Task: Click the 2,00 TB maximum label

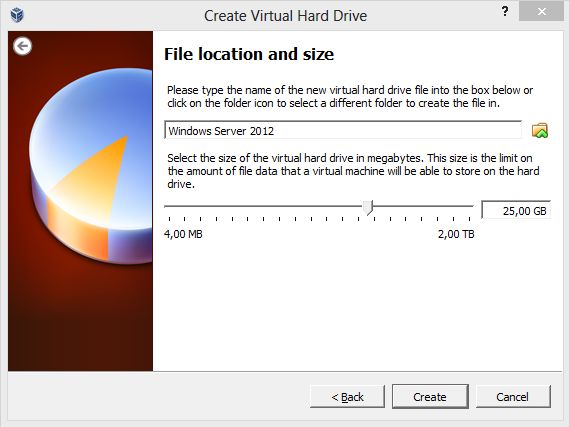Action: 456,234
